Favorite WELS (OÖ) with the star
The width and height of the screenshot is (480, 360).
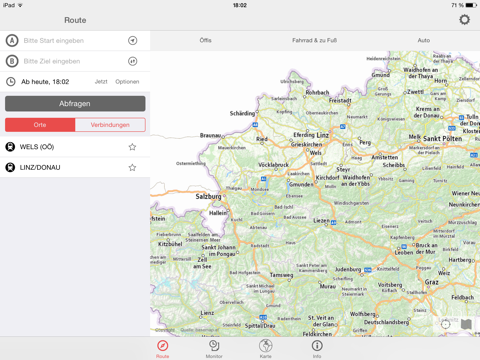pyautogui.click(x=132, y=147)
